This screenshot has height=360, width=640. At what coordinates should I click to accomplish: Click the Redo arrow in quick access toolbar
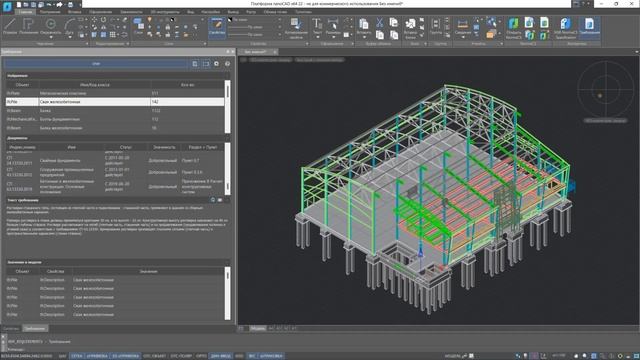point(60,4)
